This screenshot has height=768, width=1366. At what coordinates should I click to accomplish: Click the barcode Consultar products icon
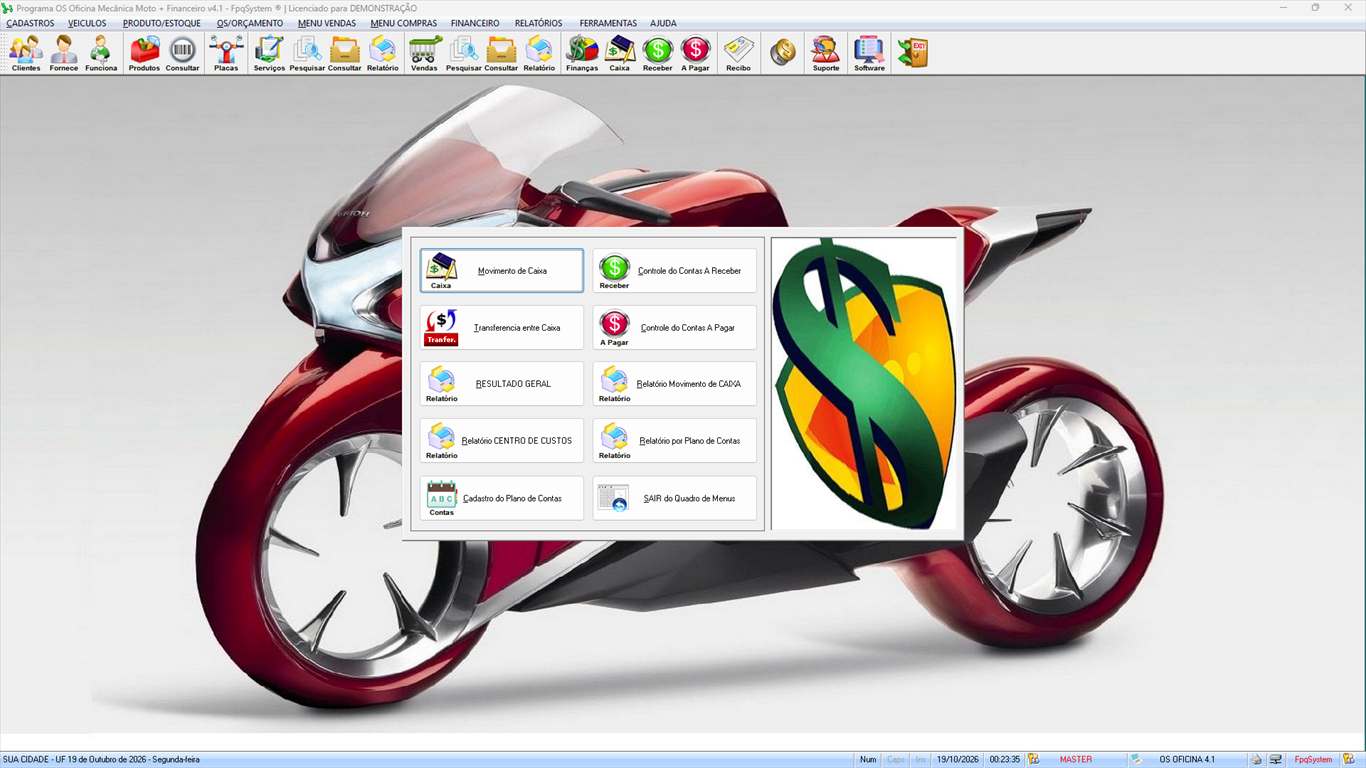182,53
